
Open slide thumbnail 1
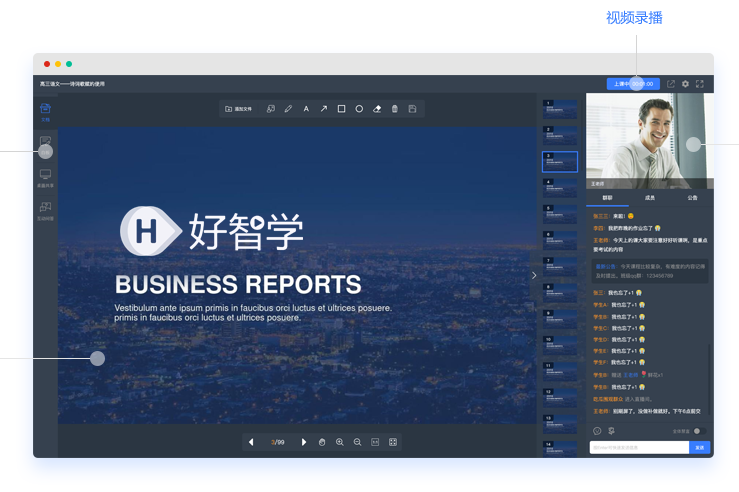(560, 109)
